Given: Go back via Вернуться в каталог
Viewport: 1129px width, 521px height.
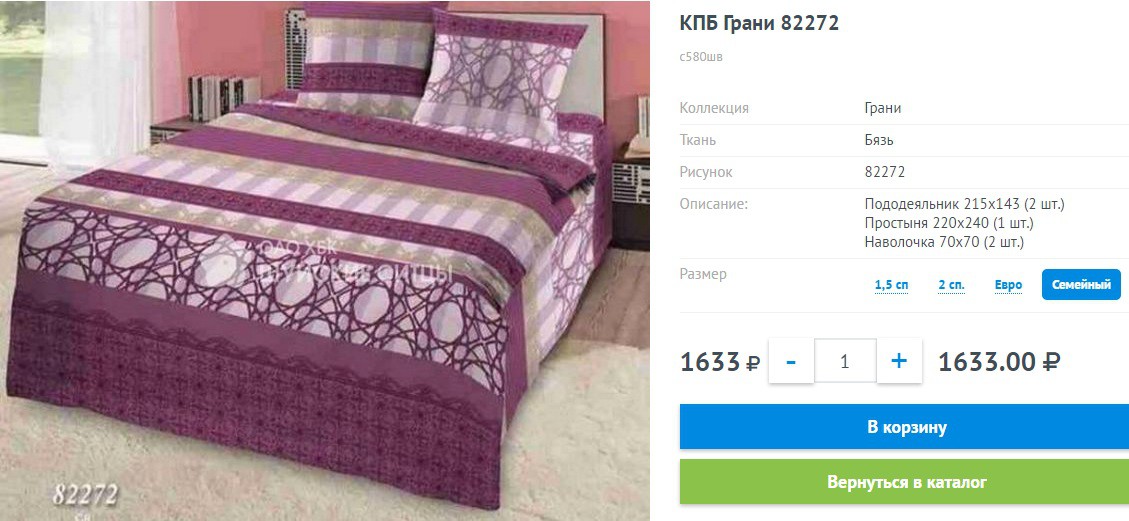Looking at the screenshot, I should pos(904,481).
